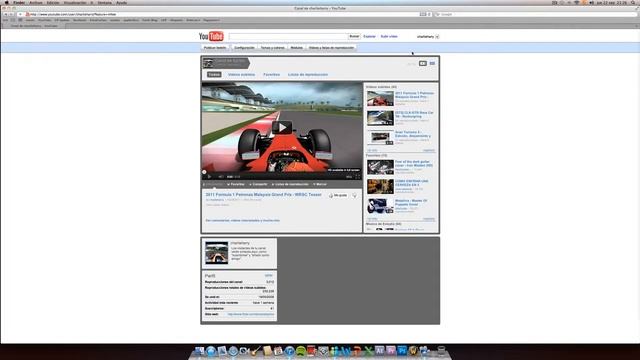Switch to the Vídeos subidos tab
The image size is (640, 360).
241,75
